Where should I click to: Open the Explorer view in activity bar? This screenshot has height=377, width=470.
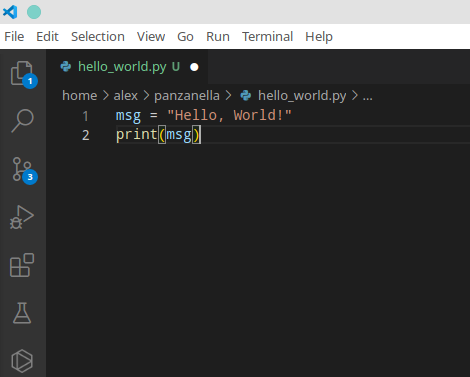(22, 73)
